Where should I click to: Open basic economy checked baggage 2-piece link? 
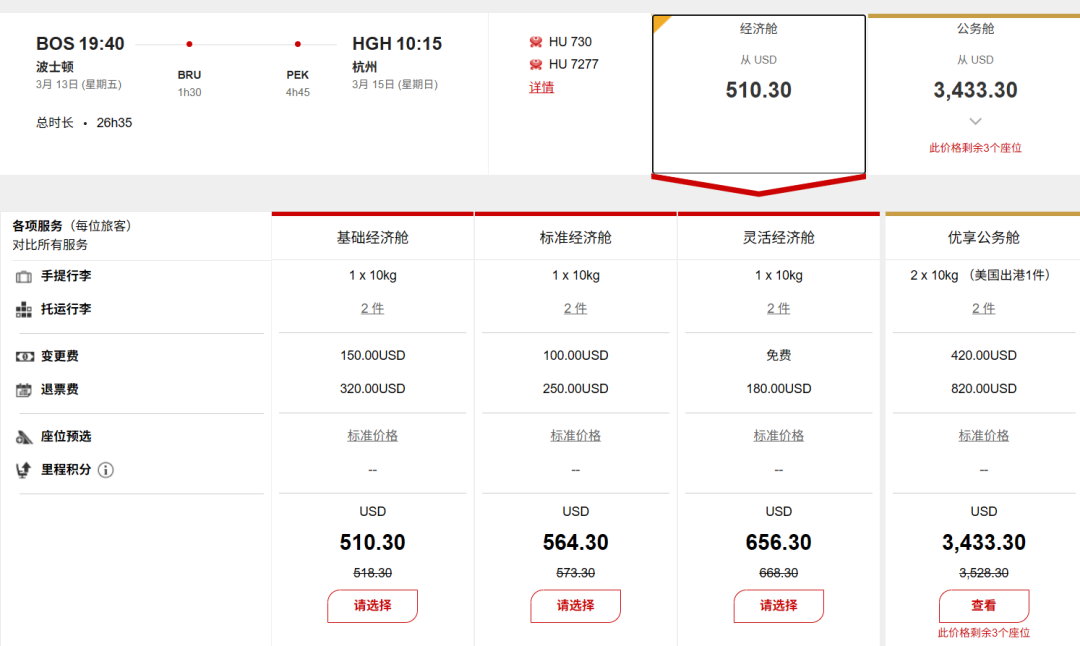coord(372,309)
